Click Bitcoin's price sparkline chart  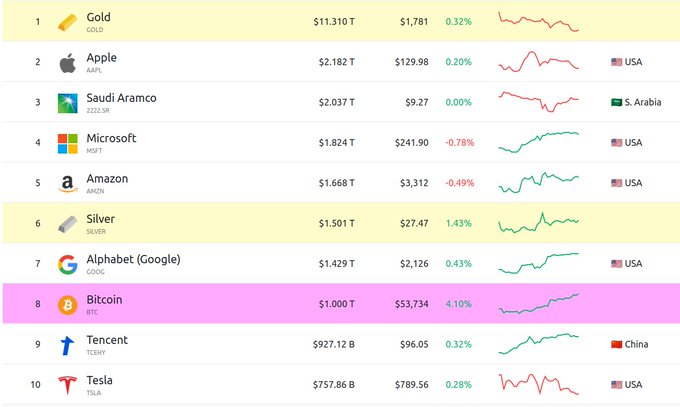[539, 304]
